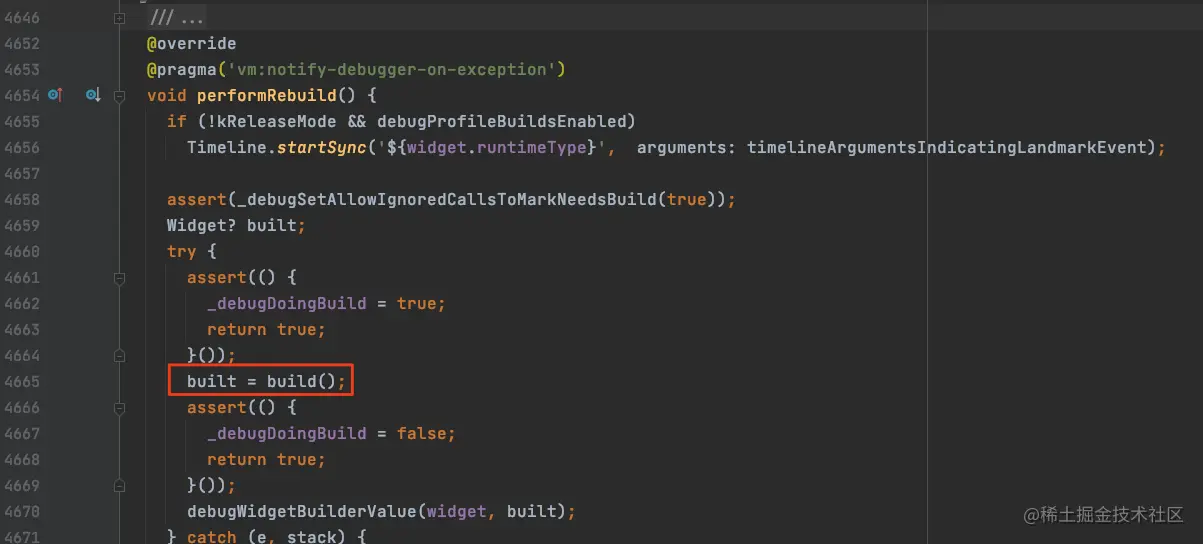Click timelineArgumentsIndicatingLandmarkEvent identifier
This screenshot has width=1203, height=544.
[x=946, y=148]
